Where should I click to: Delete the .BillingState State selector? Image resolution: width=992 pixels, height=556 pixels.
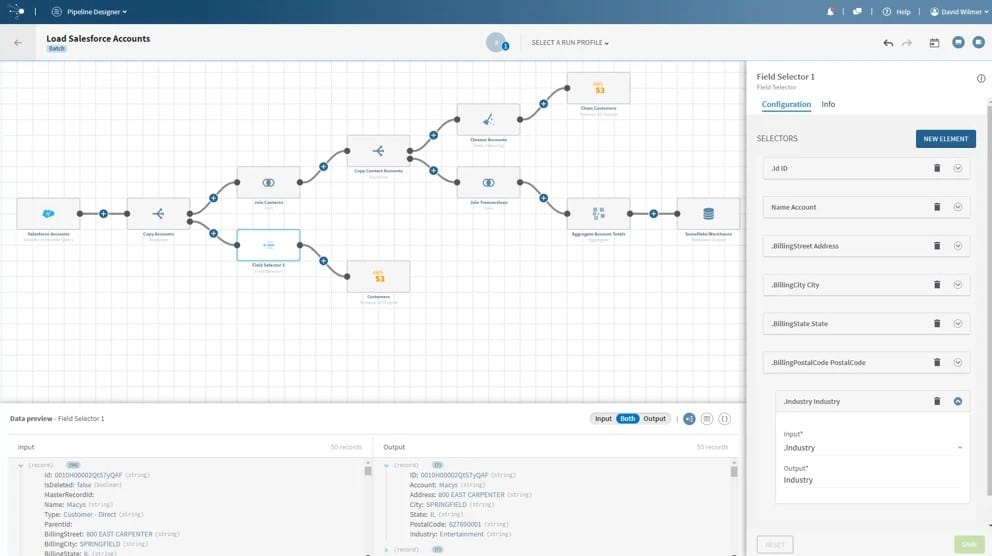[937, 323]
